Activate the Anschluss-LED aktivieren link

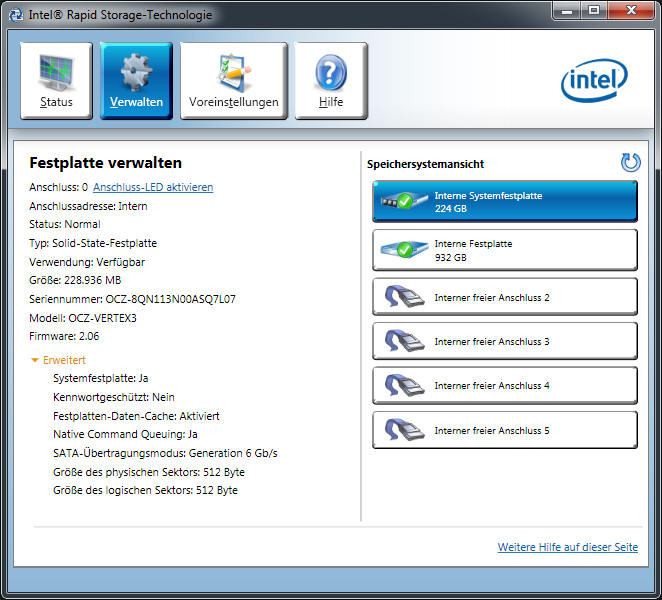tap(153, 187)
